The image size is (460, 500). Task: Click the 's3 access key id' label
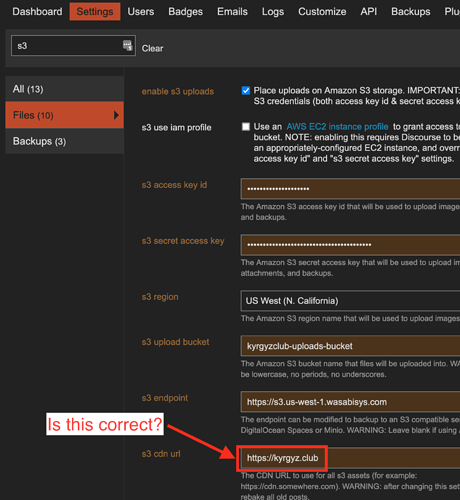[x=174, y=185]
